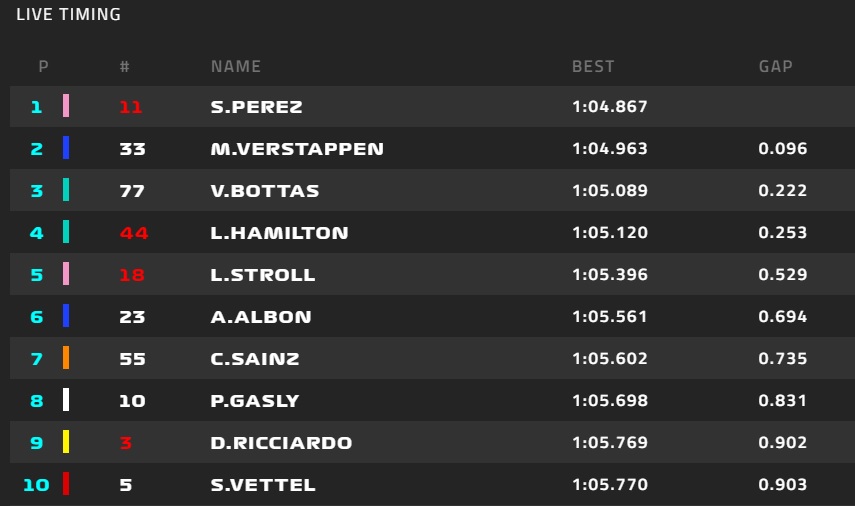Click the L.STROLL driver name

(263, 275)
